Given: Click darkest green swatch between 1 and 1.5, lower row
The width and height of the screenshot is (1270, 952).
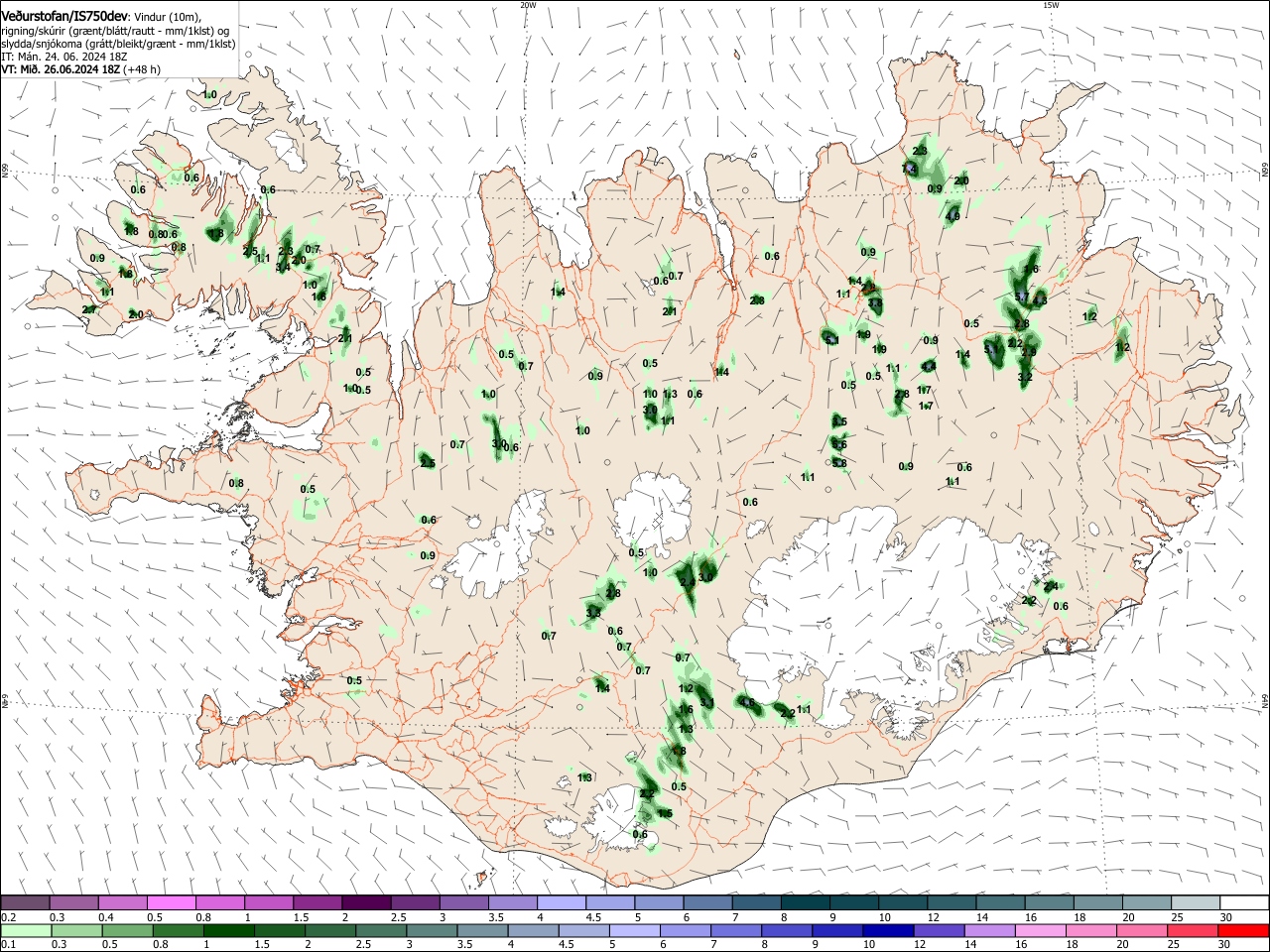Looking at the screenshot, I should pos(228,930).
